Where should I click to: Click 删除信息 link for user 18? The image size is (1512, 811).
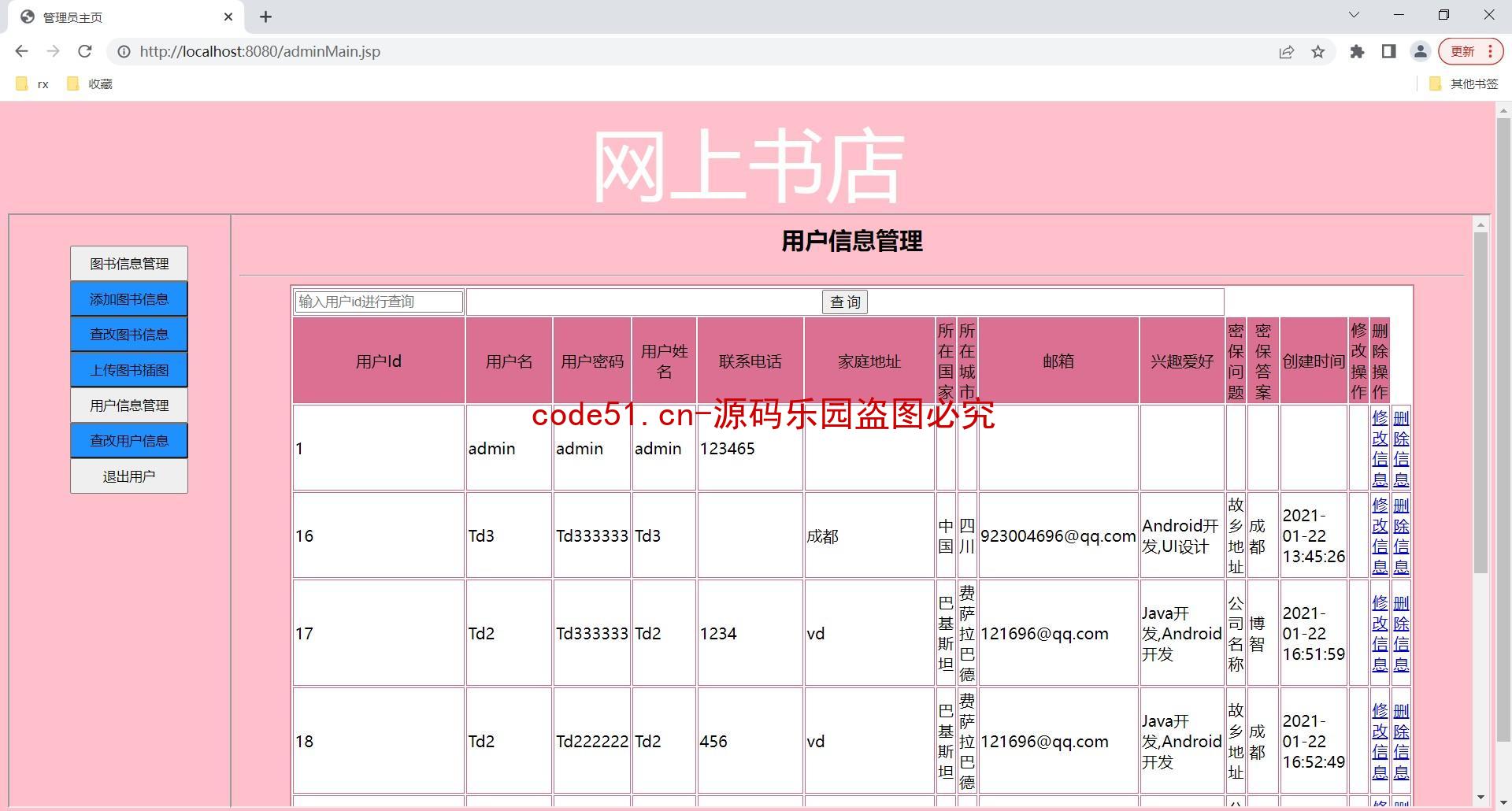pos(1401,741)
